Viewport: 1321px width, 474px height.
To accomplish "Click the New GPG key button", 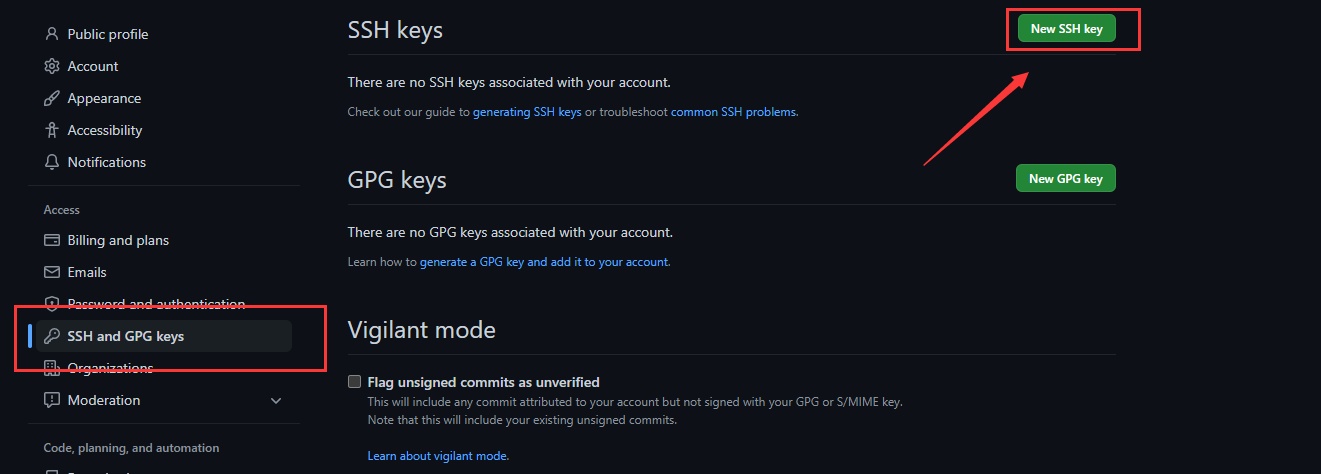I will 1065,179.
